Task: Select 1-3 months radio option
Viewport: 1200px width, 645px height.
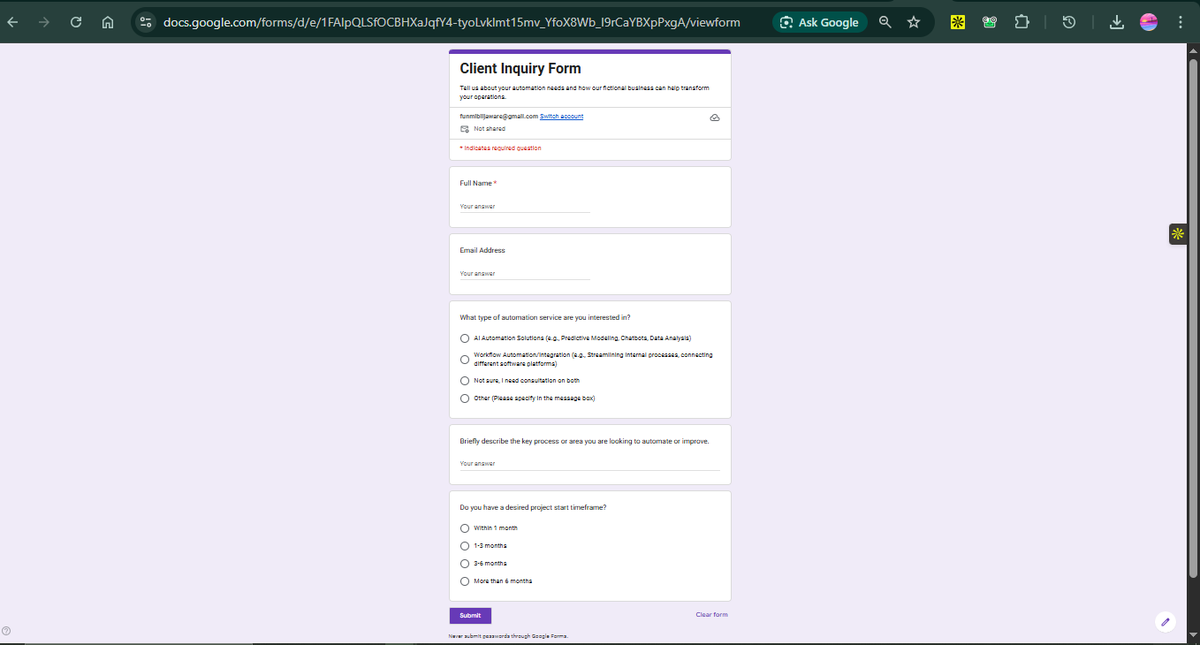Action: click(465, 546)
